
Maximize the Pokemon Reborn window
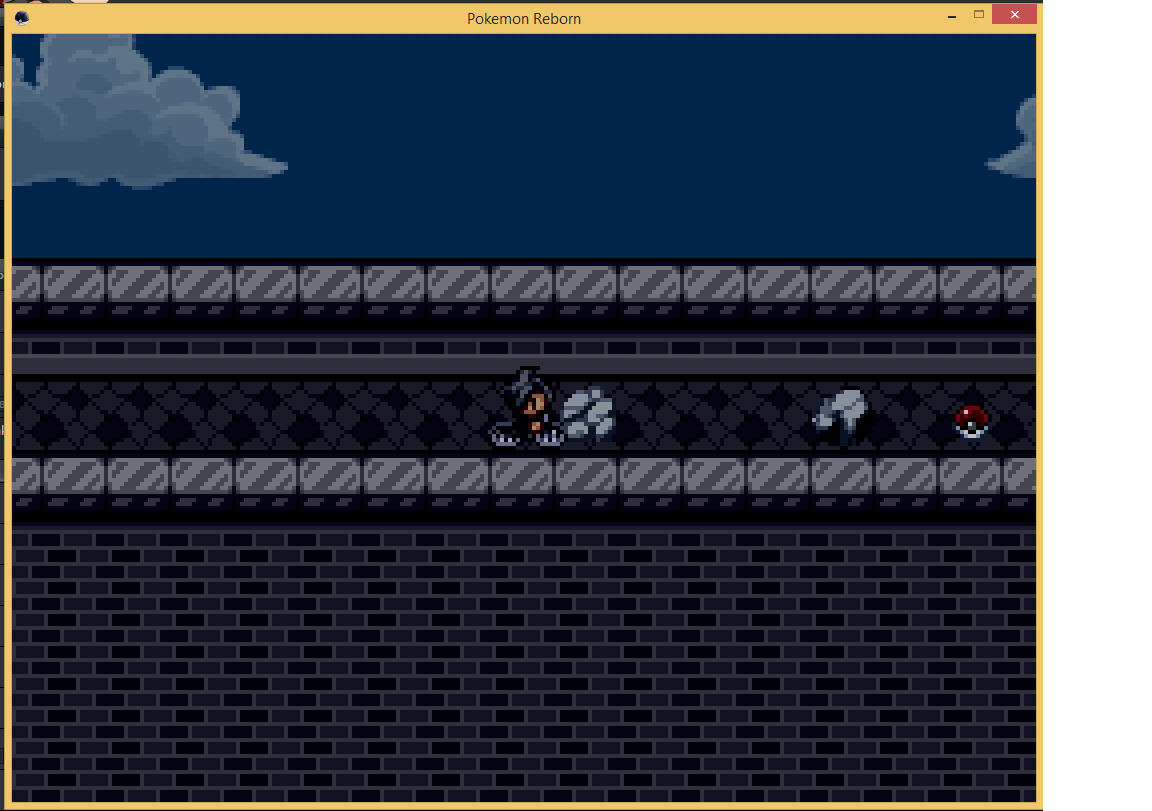pos(979,15)
